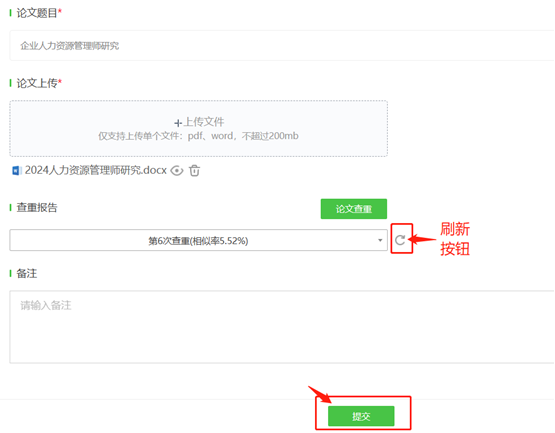Open the 第6次查重 similarity report dropdown
The image size is (555, 433).
click(x=198, y=240)
